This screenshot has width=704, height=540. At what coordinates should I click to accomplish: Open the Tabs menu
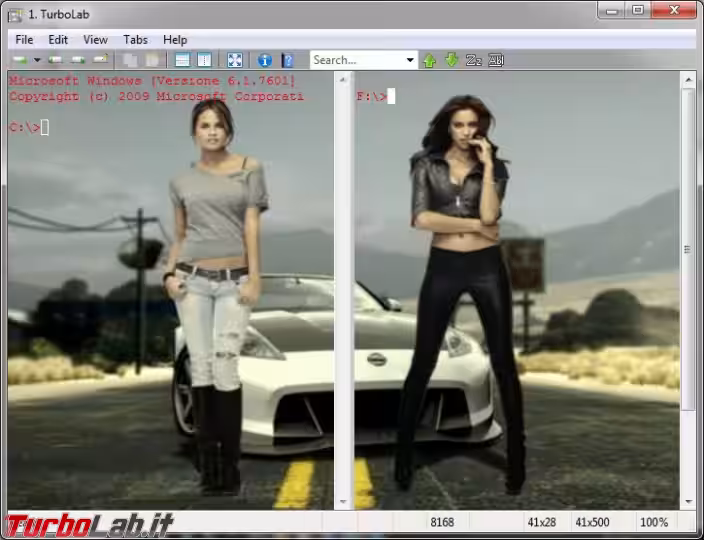[x=135, y=40]
